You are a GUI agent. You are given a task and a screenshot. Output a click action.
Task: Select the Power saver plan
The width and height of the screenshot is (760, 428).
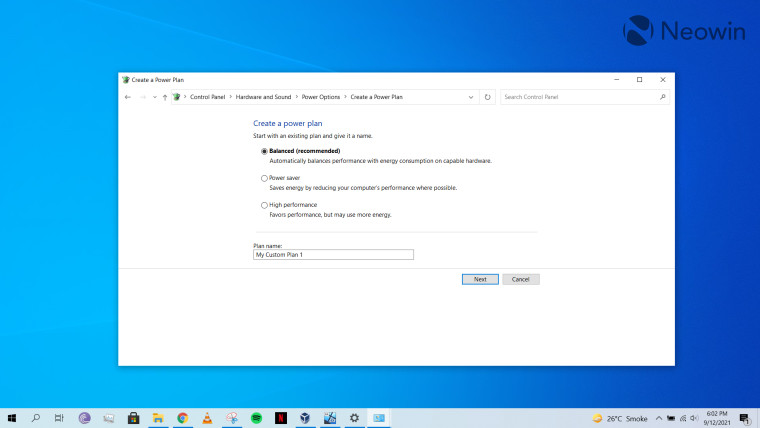pos(264,178)
